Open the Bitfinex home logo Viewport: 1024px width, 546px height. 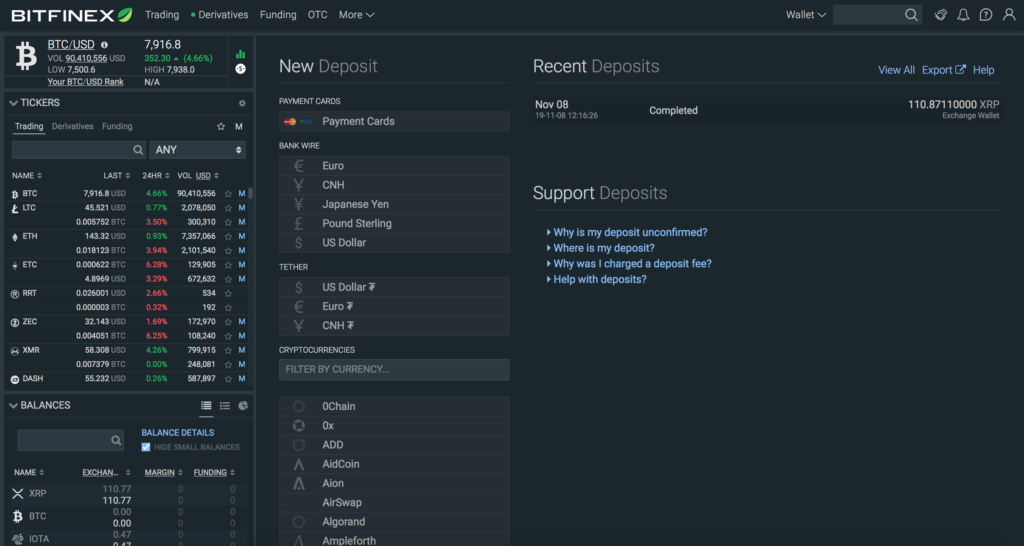tap(72, 14)
